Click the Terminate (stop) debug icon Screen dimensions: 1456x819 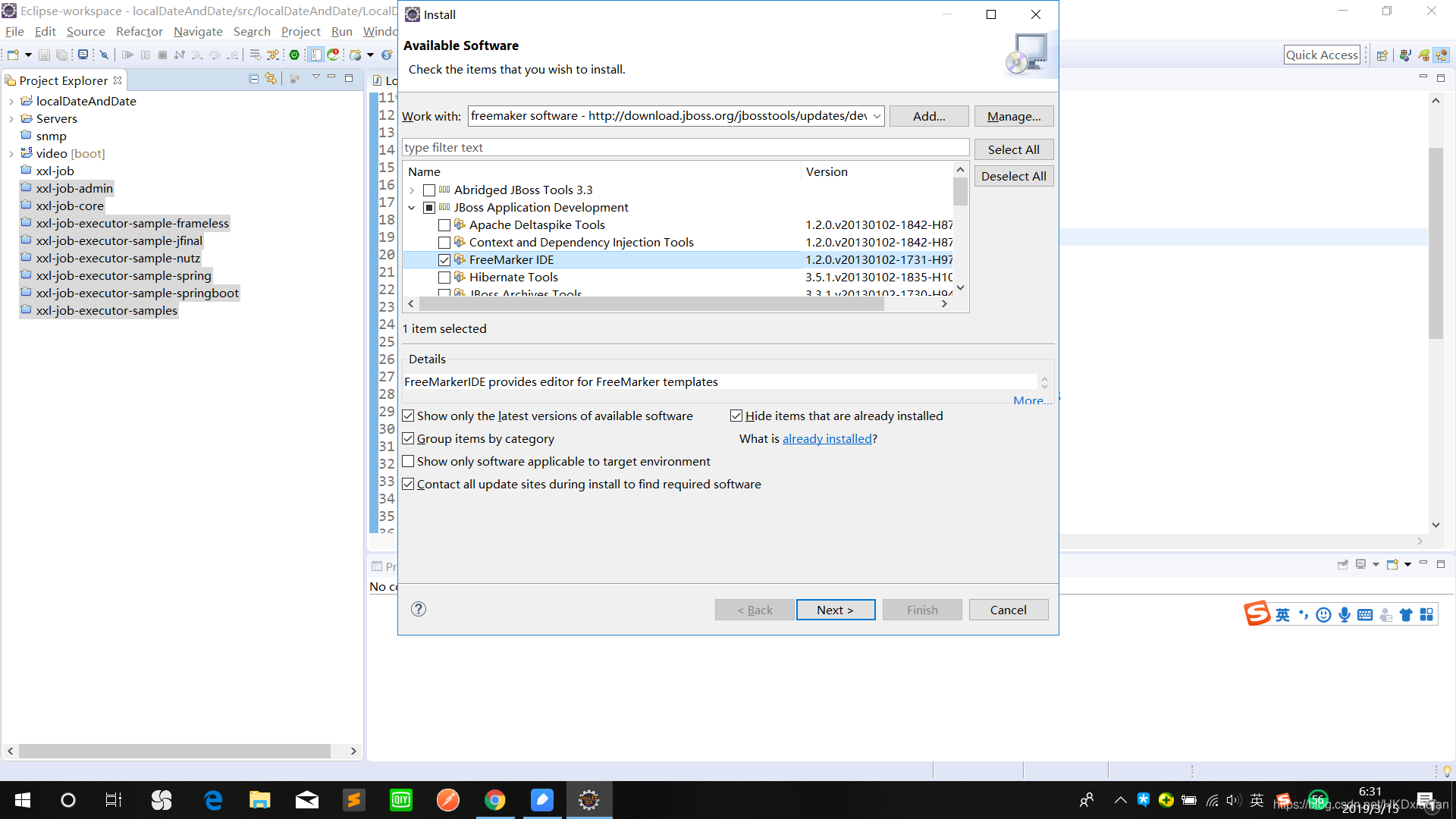(162, 55)
